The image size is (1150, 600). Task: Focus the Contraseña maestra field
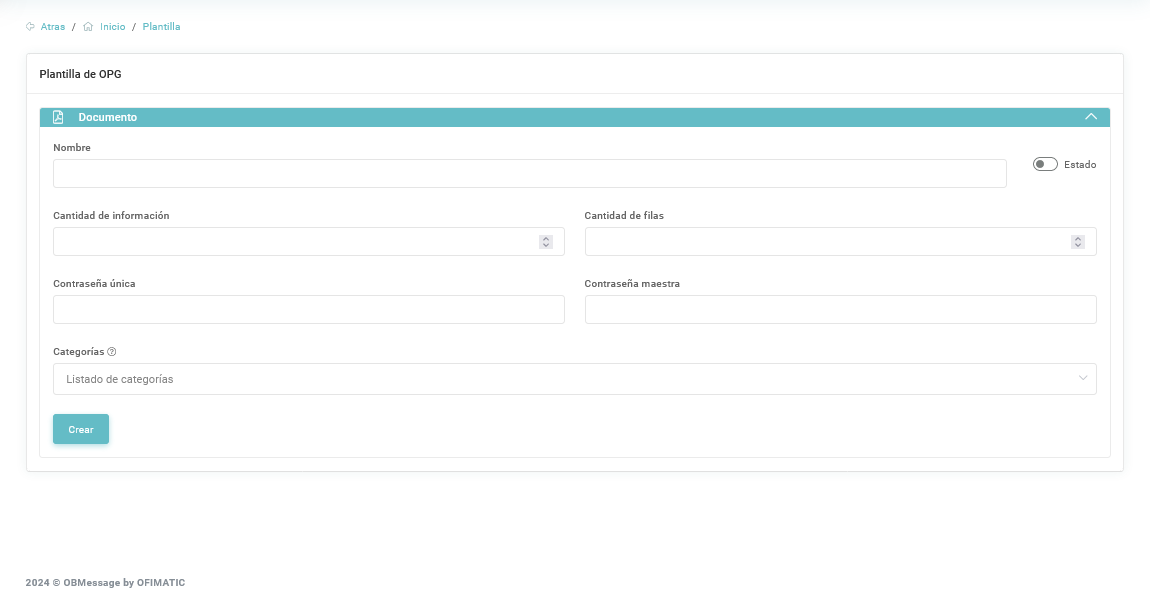coord(840,310)
